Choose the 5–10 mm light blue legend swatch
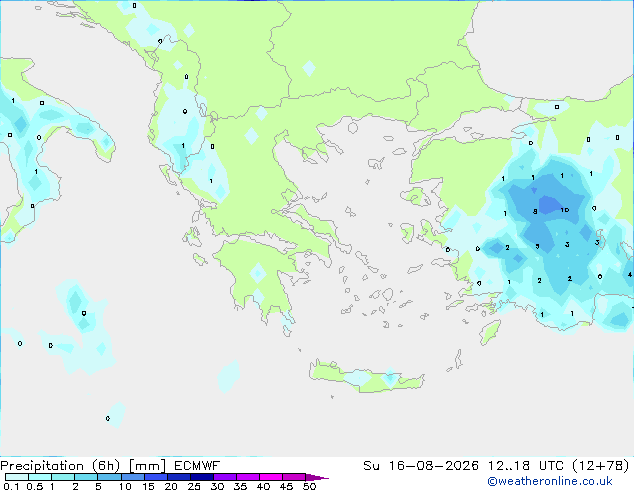The image size is (634, 490). point(109,477)
